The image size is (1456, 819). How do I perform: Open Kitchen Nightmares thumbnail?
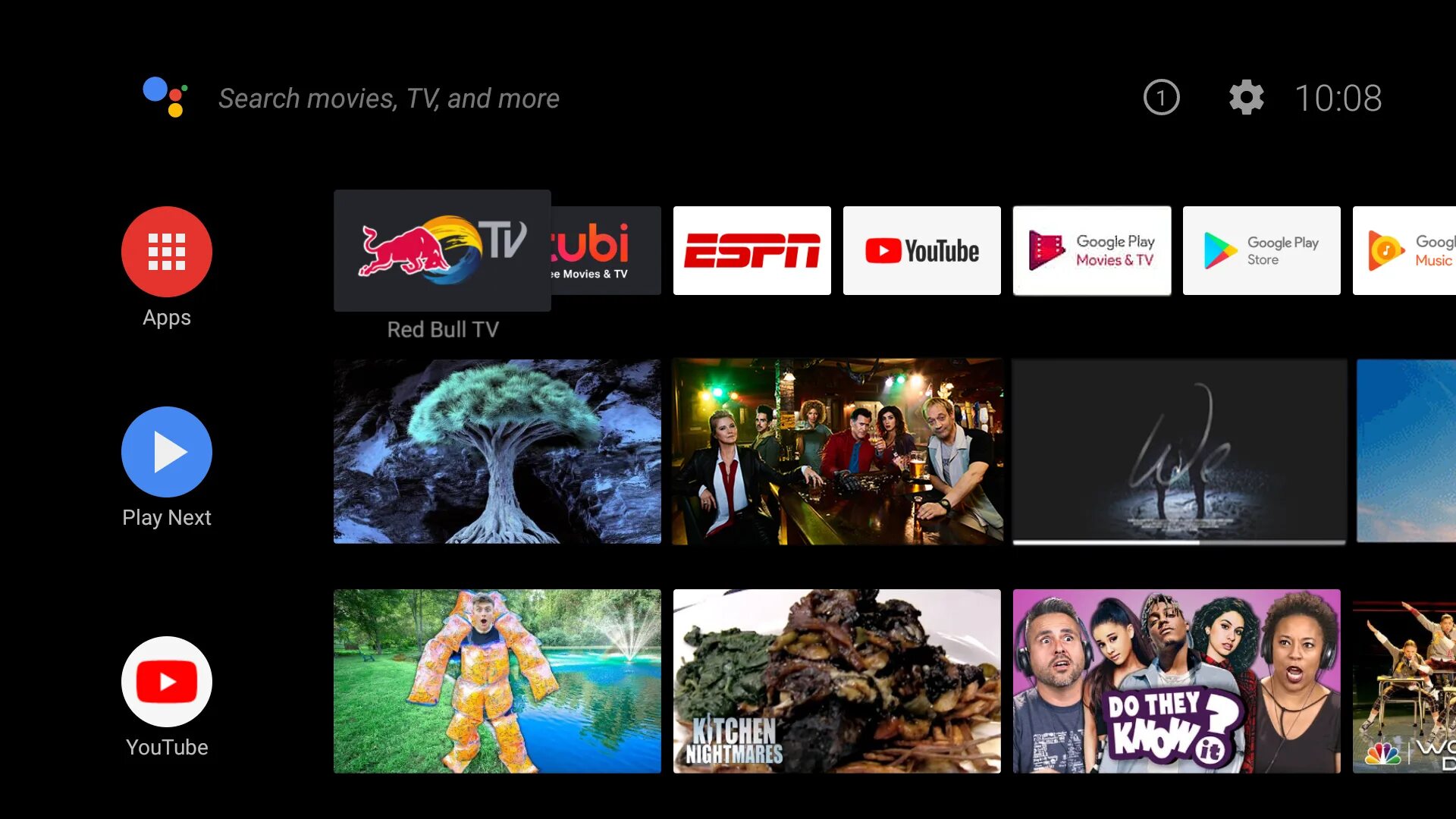pos(837,682)
